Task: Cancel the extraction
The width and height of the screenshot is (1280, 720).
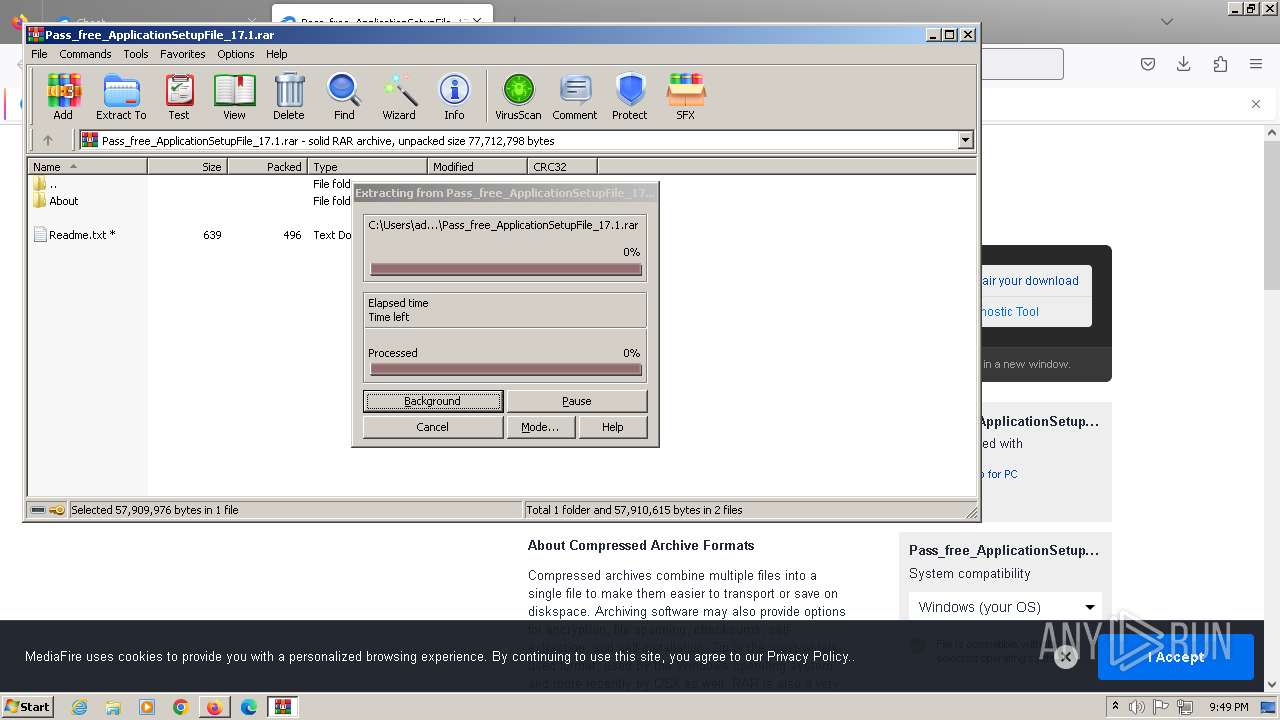Action: pyautogui.click(x=433, y=427)
